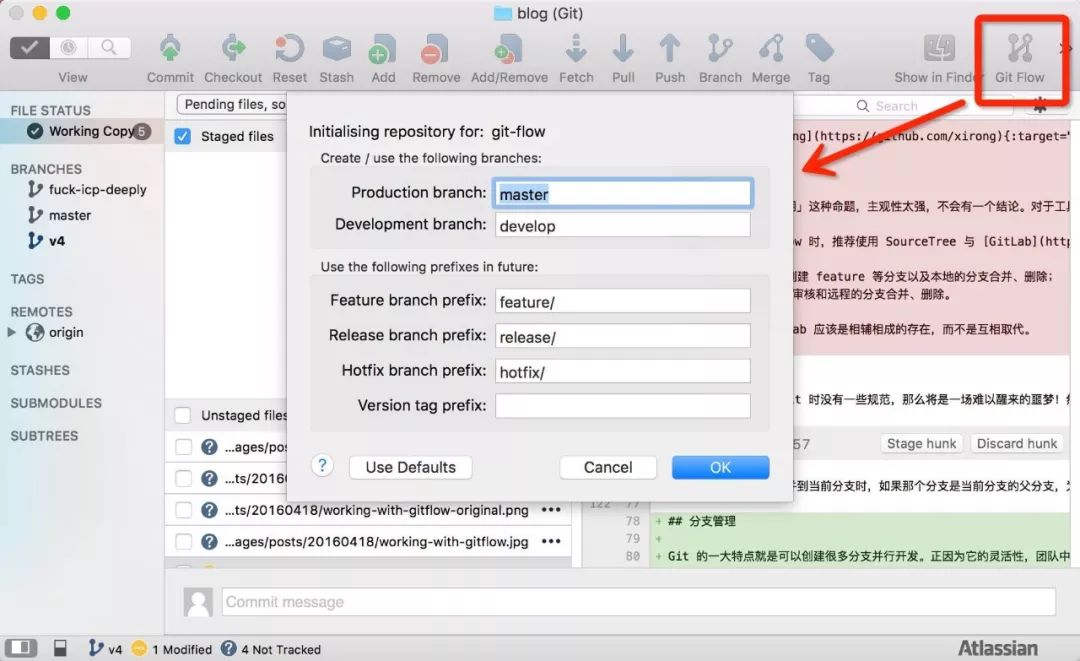
Task: Uncheck the Staged files checkbox
Action: click(183, 136)
